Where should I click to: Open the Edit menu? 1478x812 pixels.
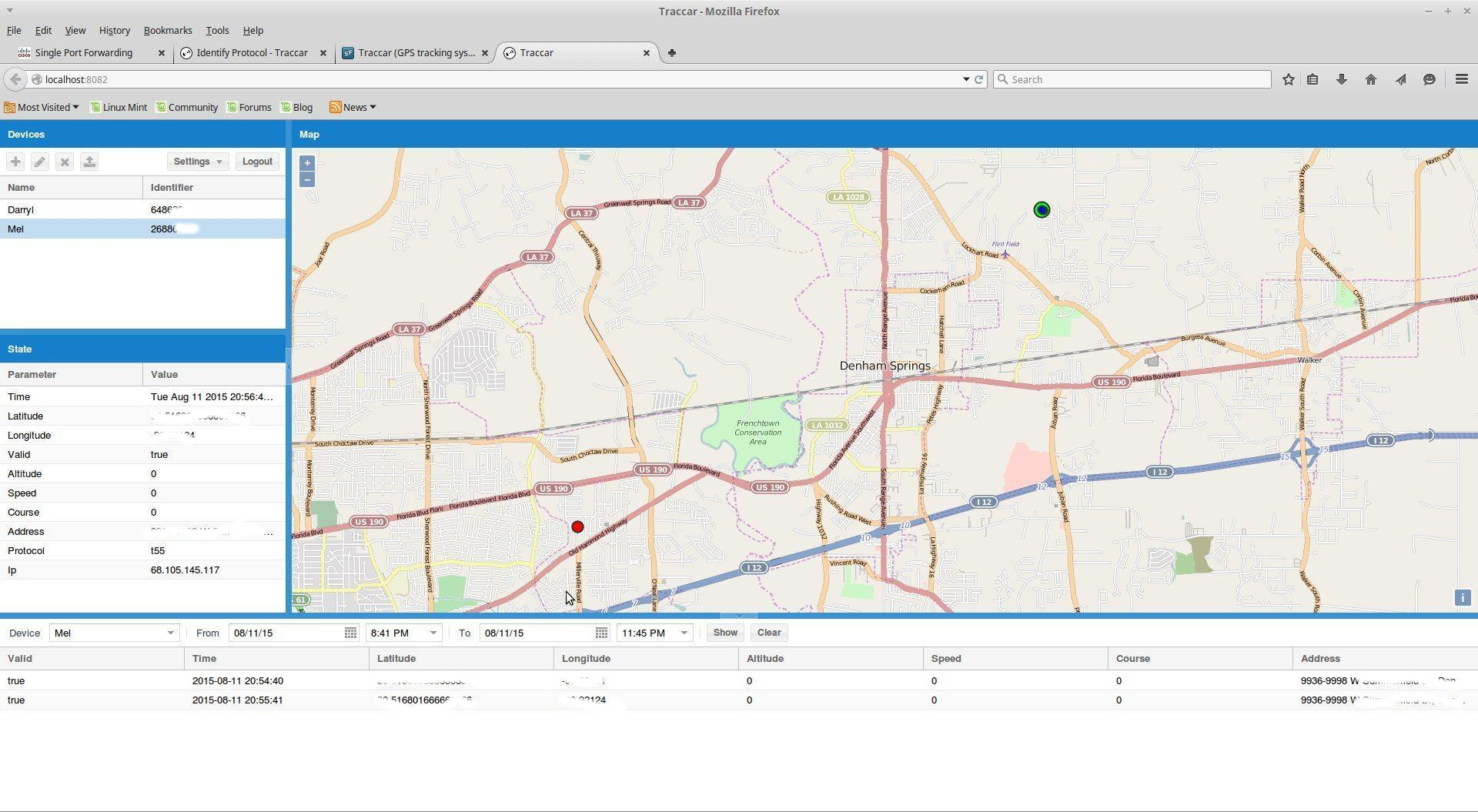point(43,31)
